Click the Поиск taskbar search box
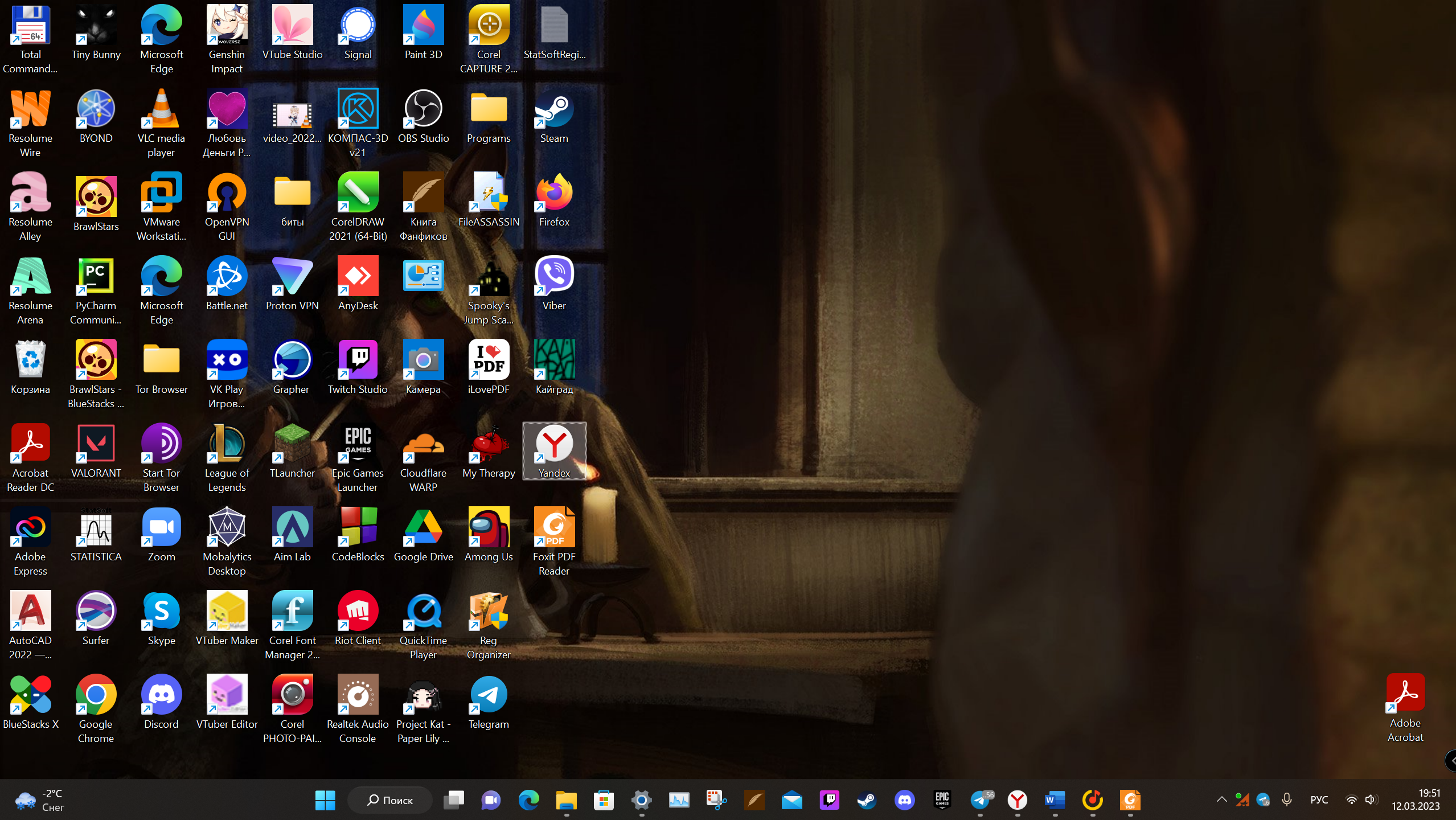Screen dimensions: 1456x820 click(x=389, y=800)
